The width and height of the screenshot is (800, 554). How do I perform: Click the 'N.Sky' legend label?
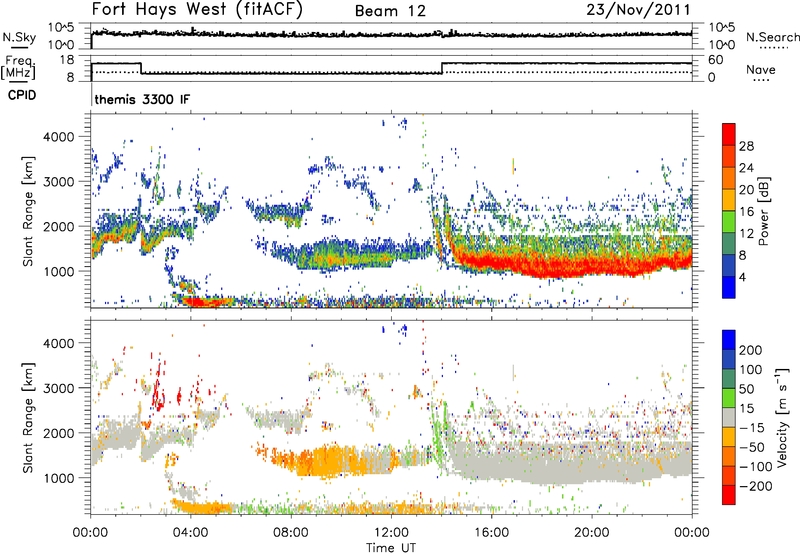19,37
